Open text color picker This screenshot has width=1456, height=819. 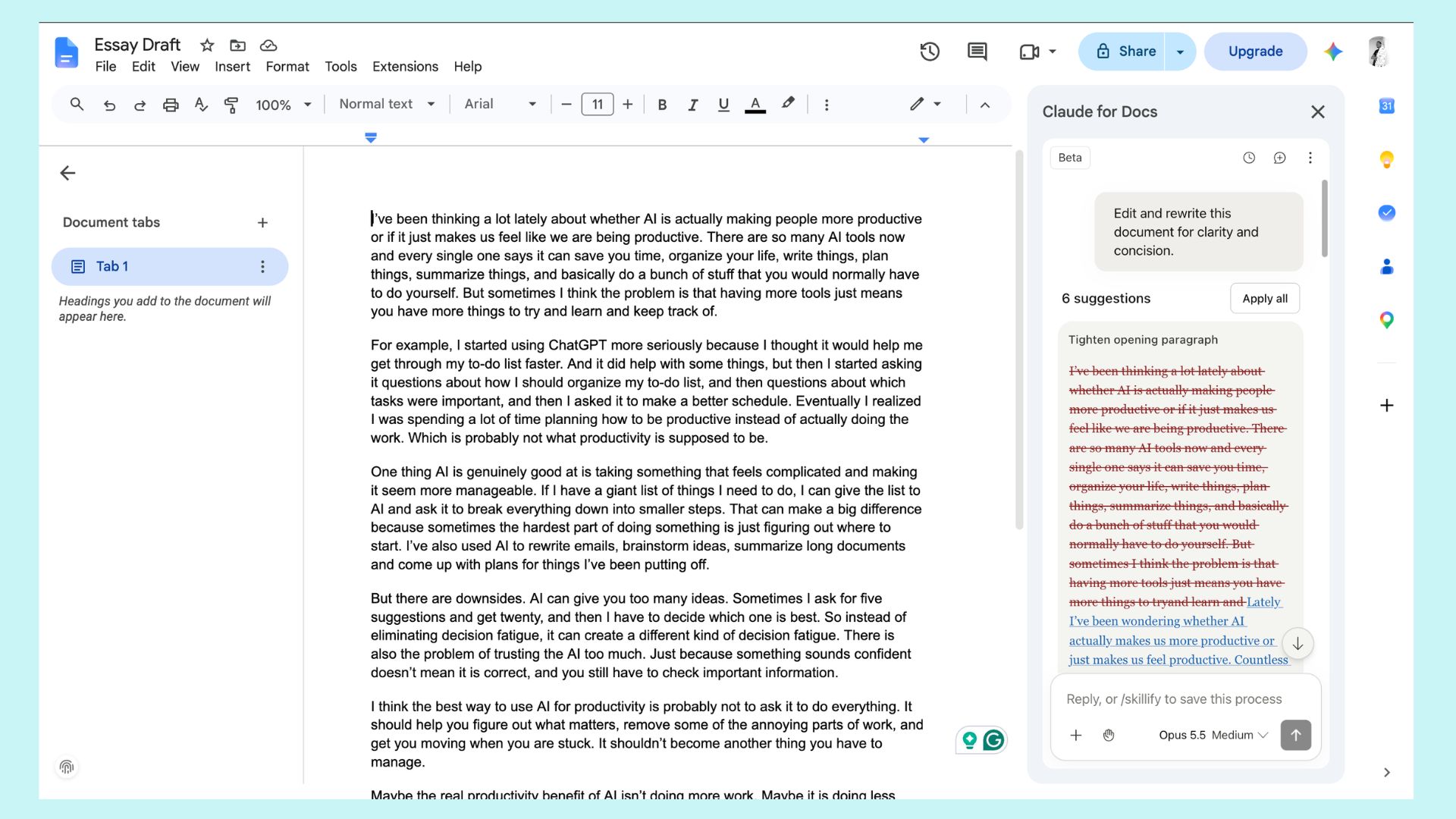coord(755,105)
